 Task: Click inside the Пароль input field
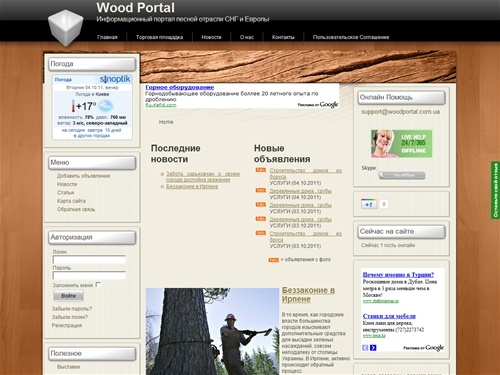[89, 275]
